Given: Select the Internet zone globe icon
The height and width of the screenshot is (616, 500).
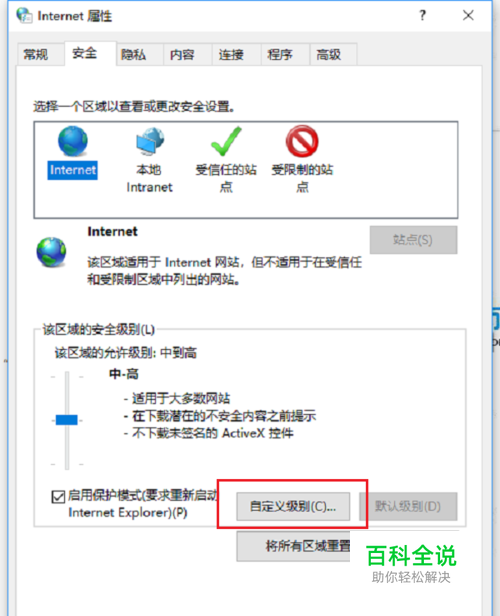Looking at the screenshot, I should 73,141.
